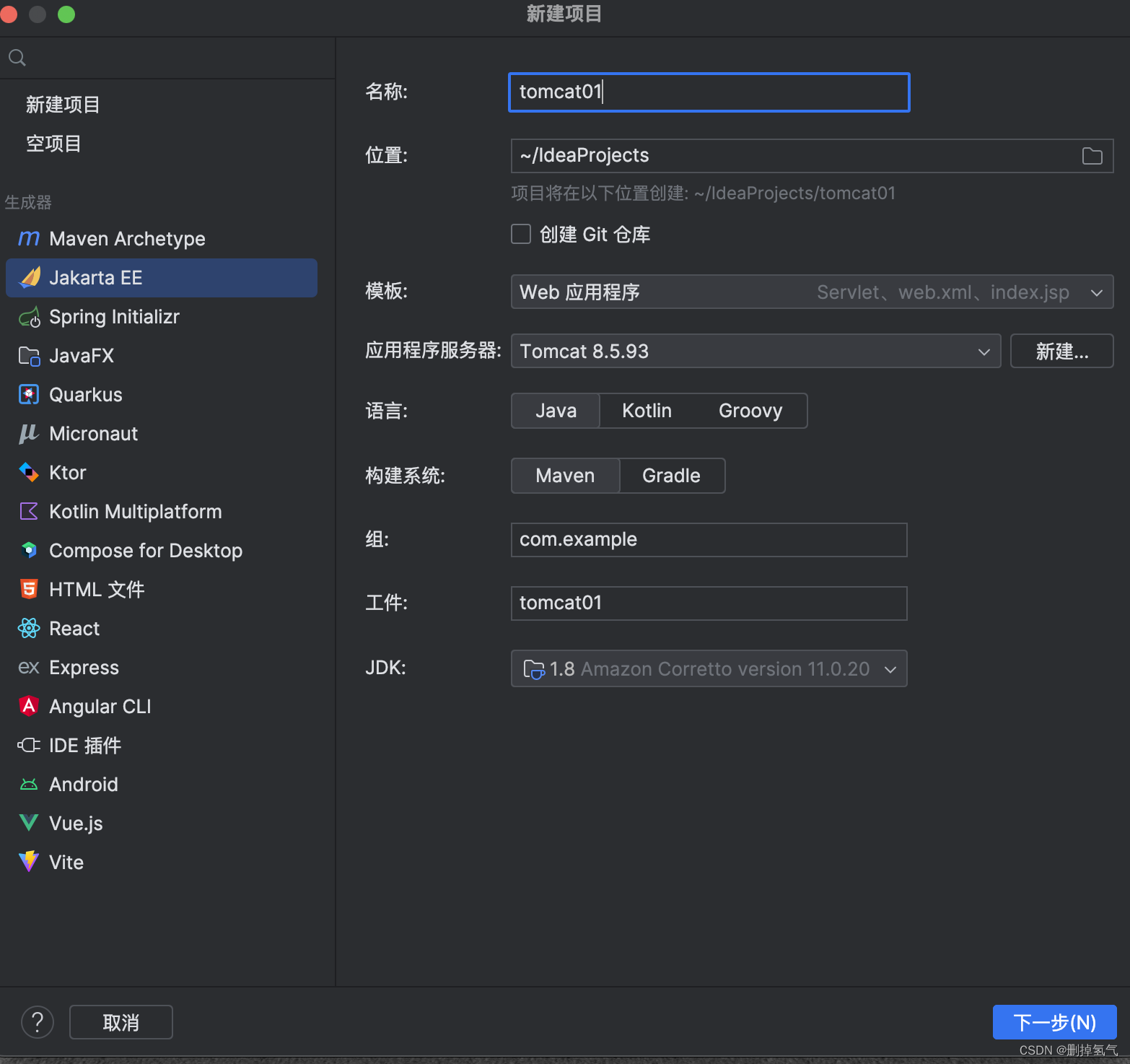Click the Jakarta EE sail icon
The width and height of the screenshot is (1130, 1064).
pos(30,277)
